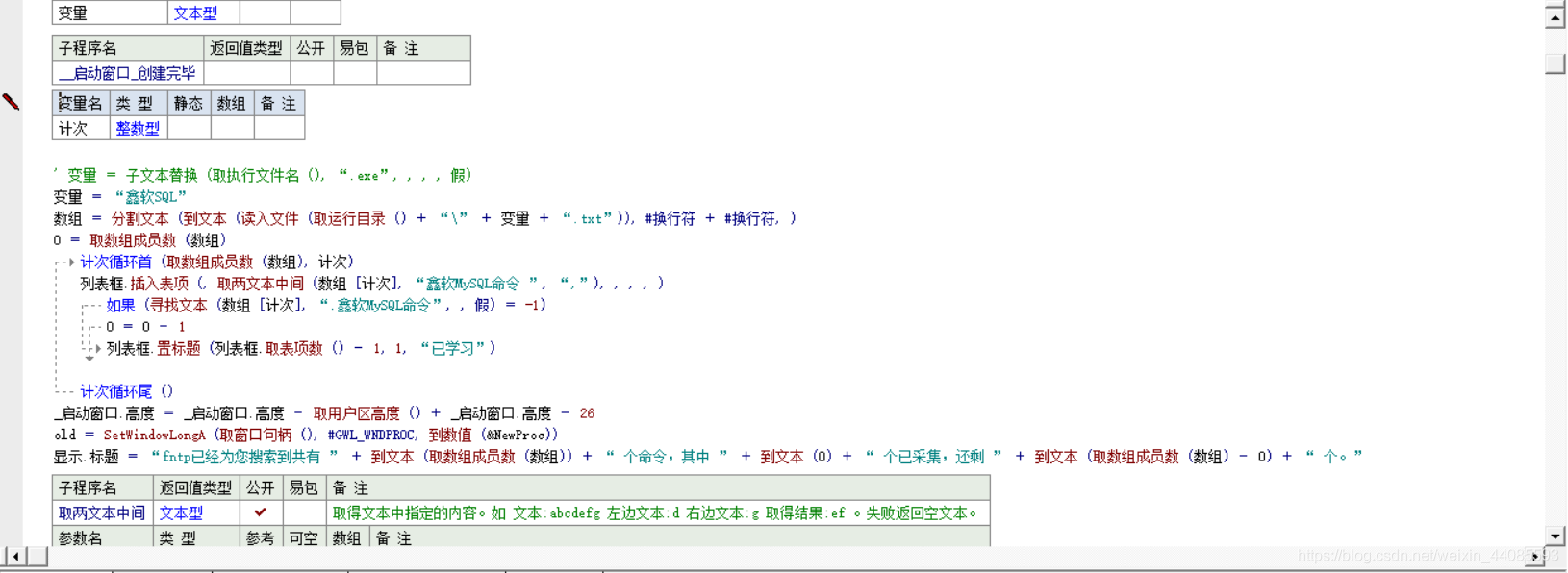Click the 参考 column header
The height and width of the screenshot is (573, 1568).
click(x=261, y=538)
